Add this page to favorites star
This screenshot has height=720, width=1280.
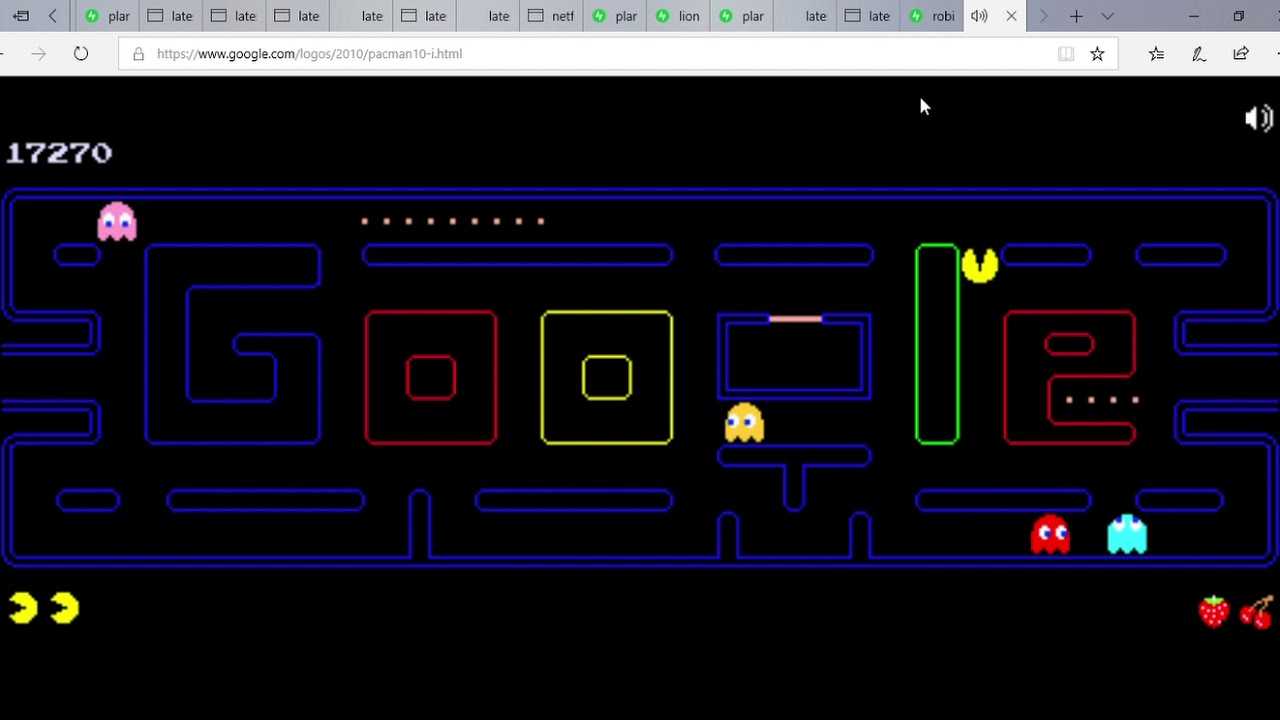coord(1097,54)
